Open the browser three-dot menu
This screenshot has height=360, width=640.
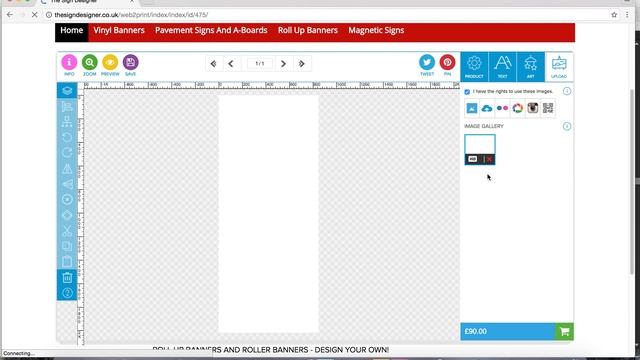(627, 15)
